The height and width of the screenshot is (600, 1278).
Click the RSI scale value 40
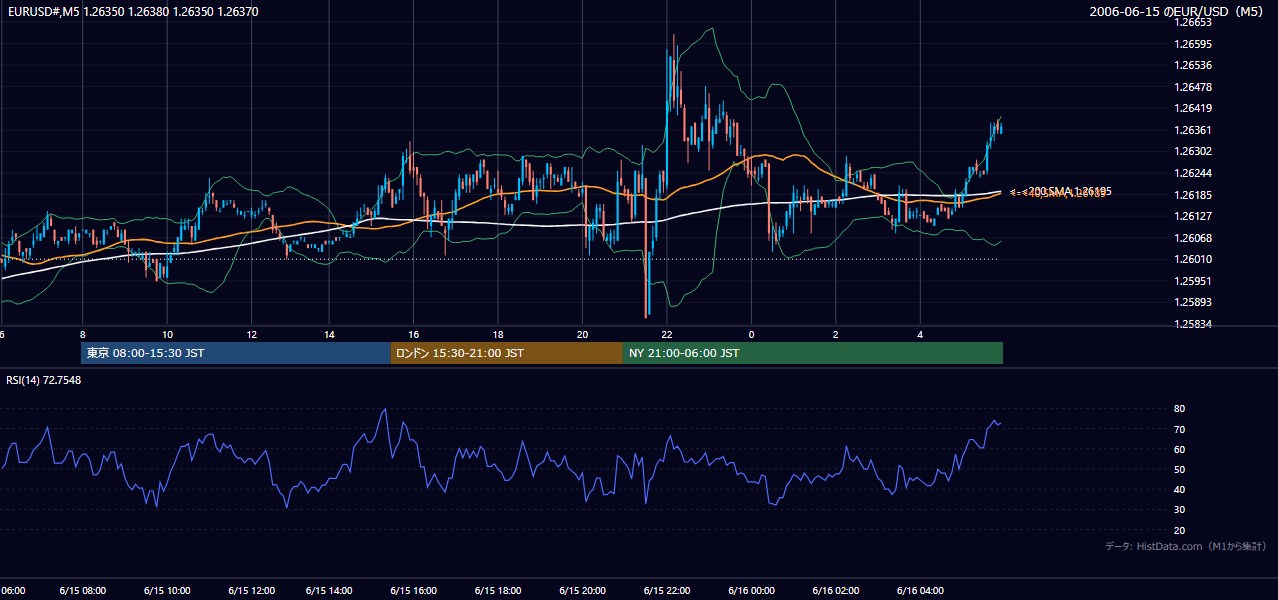(x=1179, y=489)
